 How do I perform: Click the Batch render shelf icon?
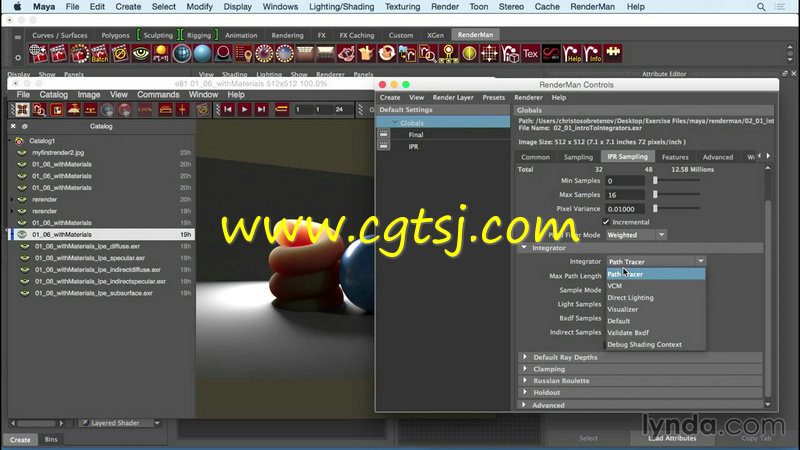[x=99, y=54]
